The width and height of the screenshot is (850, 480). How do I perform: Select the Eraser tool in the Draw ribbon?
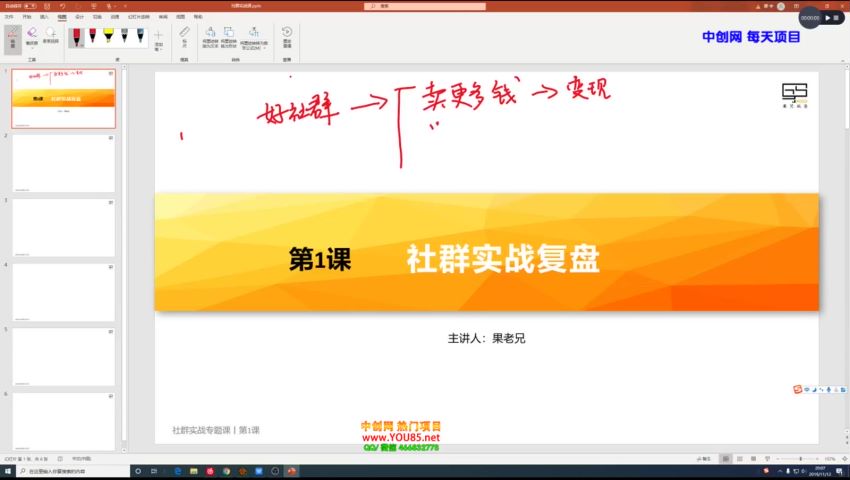(32, 37)
